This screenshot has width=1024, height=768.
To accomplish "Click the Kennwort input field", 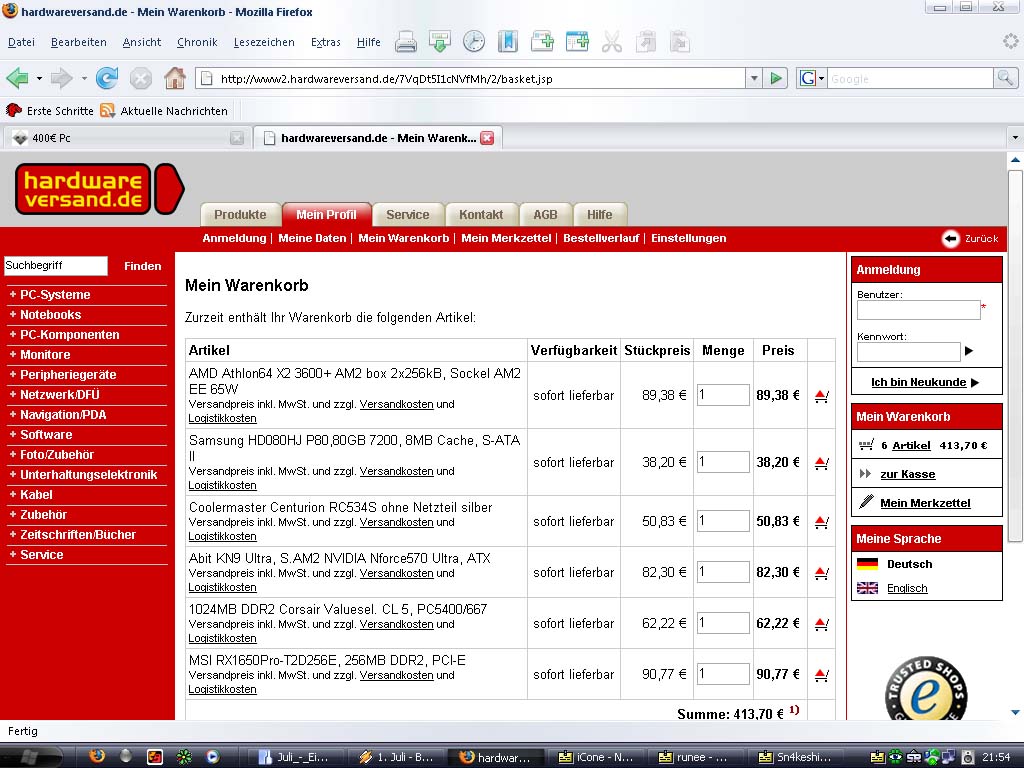I will (x=908, y=352).
